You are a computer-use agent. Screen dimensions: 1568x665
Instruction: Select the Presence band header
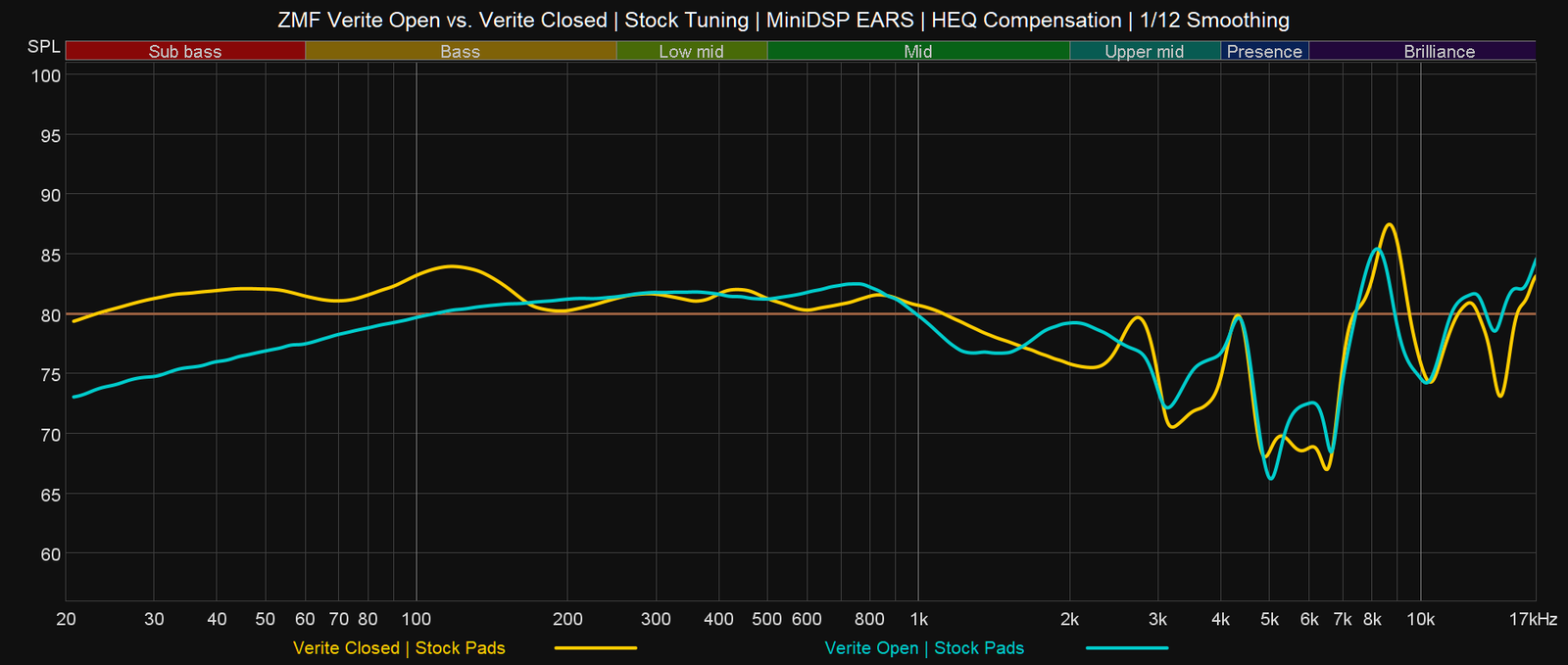(x=1264, y=52)
